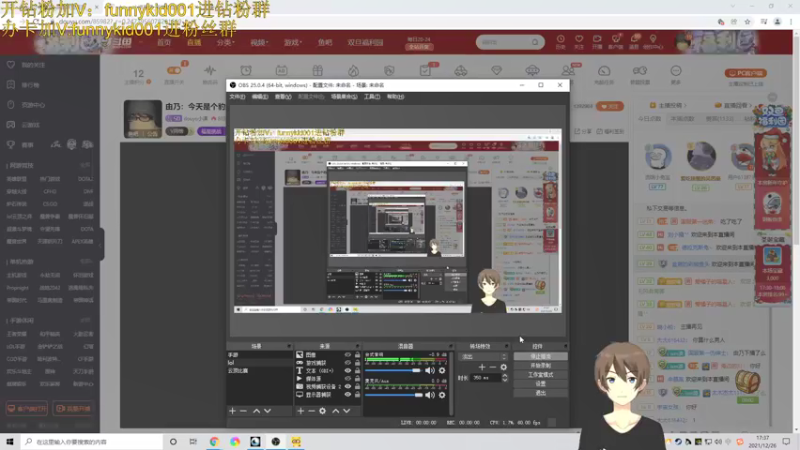Open the 场景集合(S) menu in OBS
Image resolution: width=800 pixels, height=450 pixels.
coord(344,96)
